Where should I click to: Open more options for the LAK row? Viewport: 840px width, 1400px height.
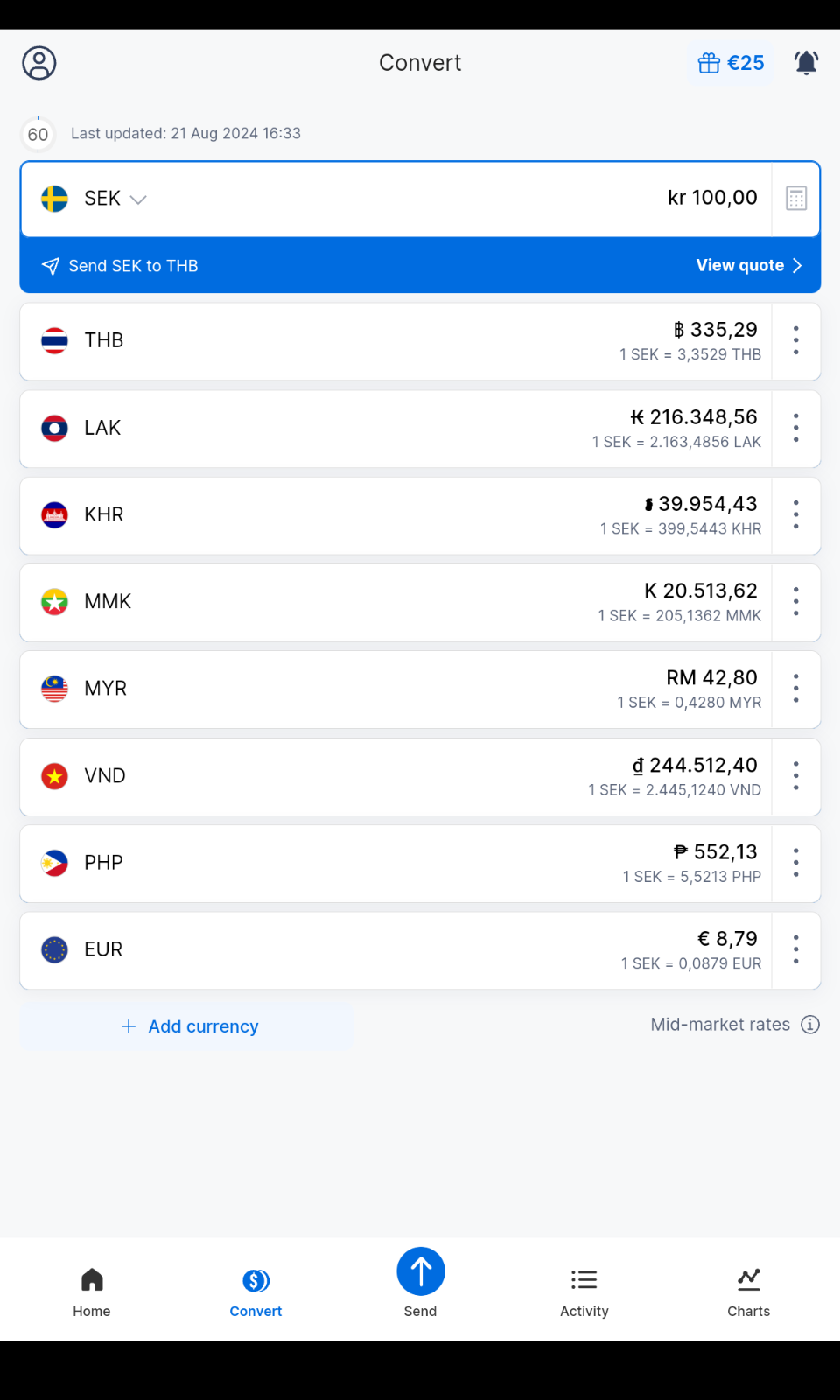coord(795,428)
